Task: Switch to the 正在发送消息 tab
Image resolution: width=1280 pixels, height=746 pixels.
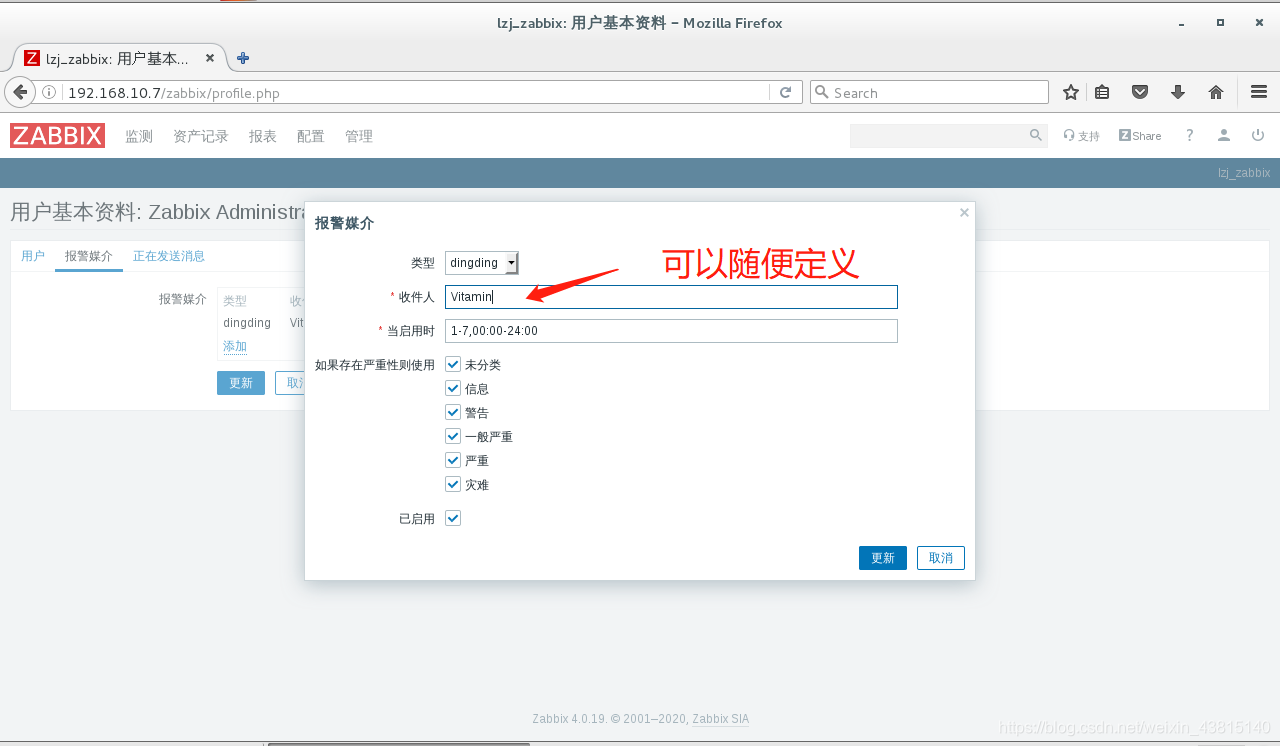Action: 169,256
